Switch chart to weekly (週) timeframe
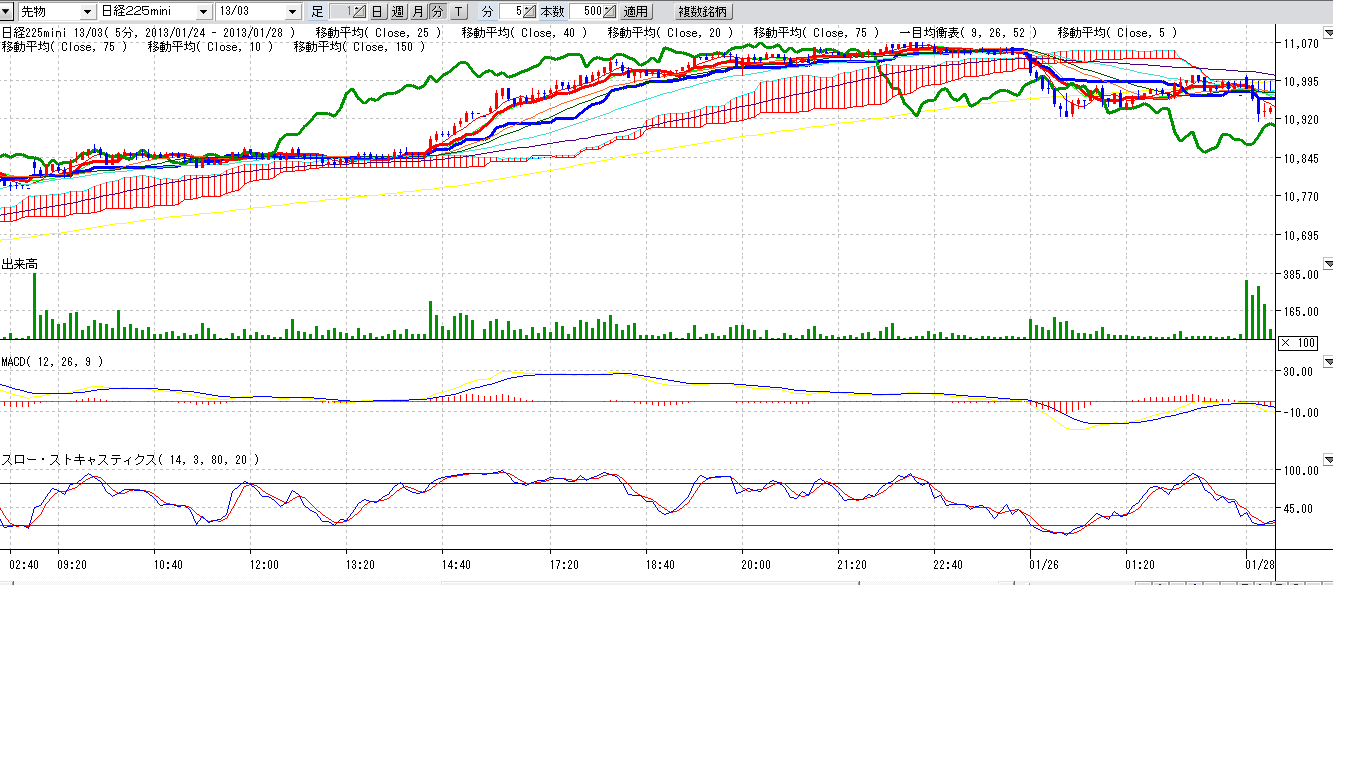The width and height of the screenshot is (1366, 768). tap(397, 12)
